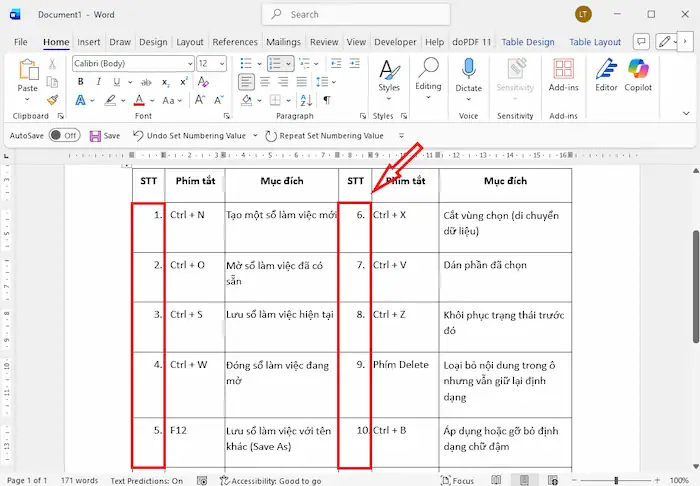Screen dimensions: 700x486
Task: Toggle the AutoSave switch
Action: pos(64,135)
